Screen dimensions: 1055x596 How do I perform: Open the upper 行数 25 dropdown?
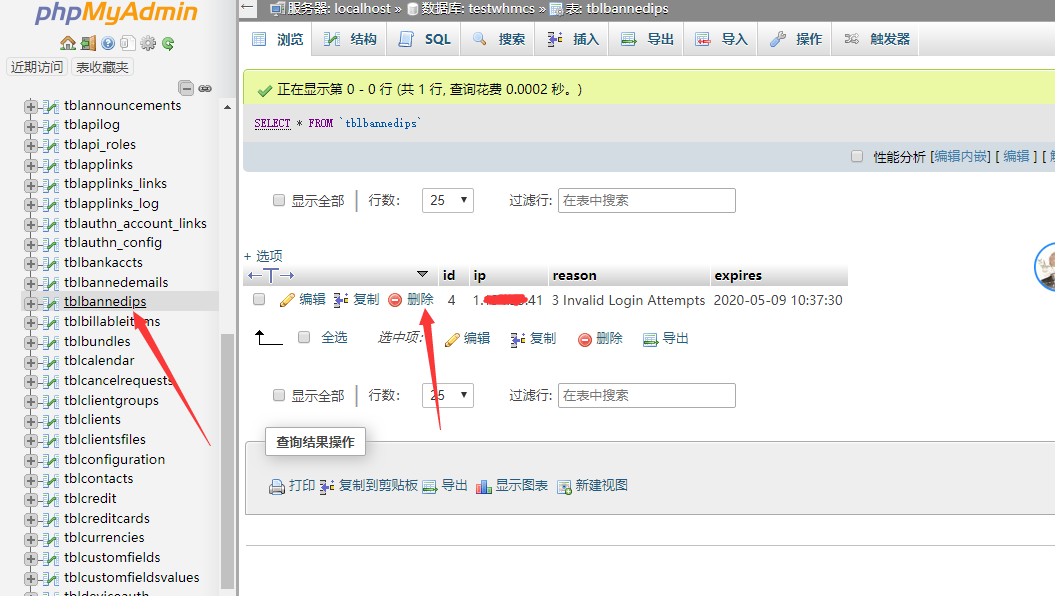click(x=448, y=200)
